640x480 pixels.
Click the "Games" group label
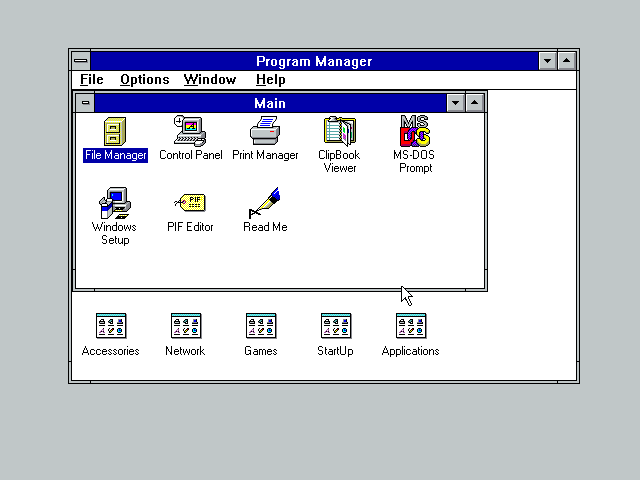pos(261,351)
